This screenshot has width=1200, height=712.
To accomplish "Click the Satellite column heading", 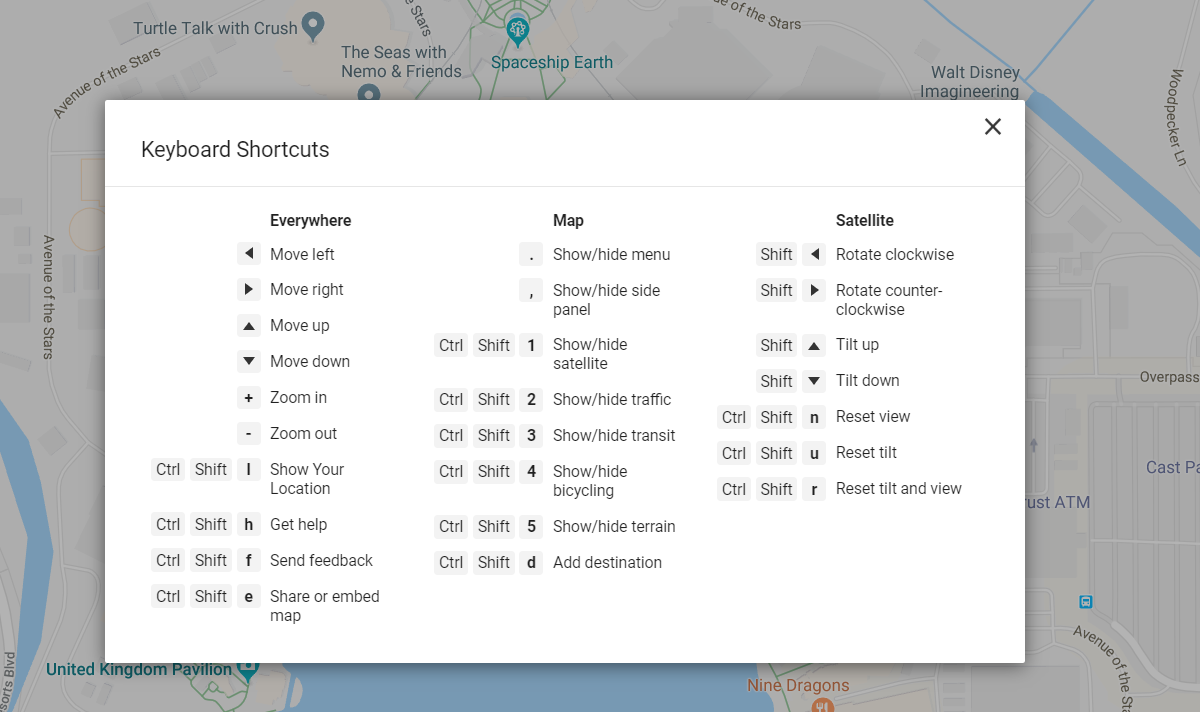I will (x=865, y=220).
